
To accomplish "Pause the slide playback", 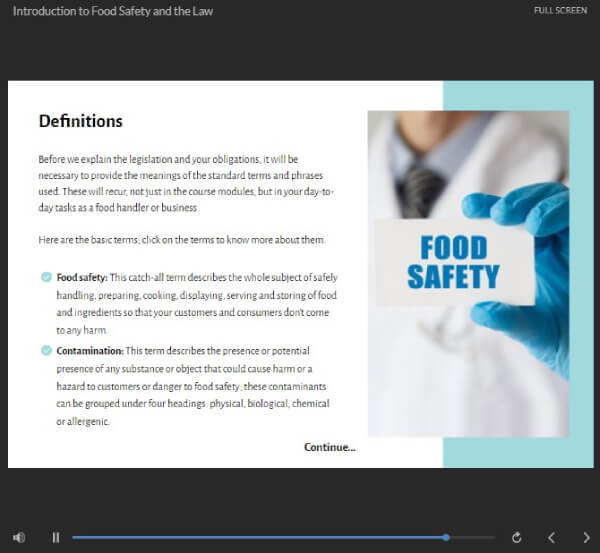I will click(56, 537).
